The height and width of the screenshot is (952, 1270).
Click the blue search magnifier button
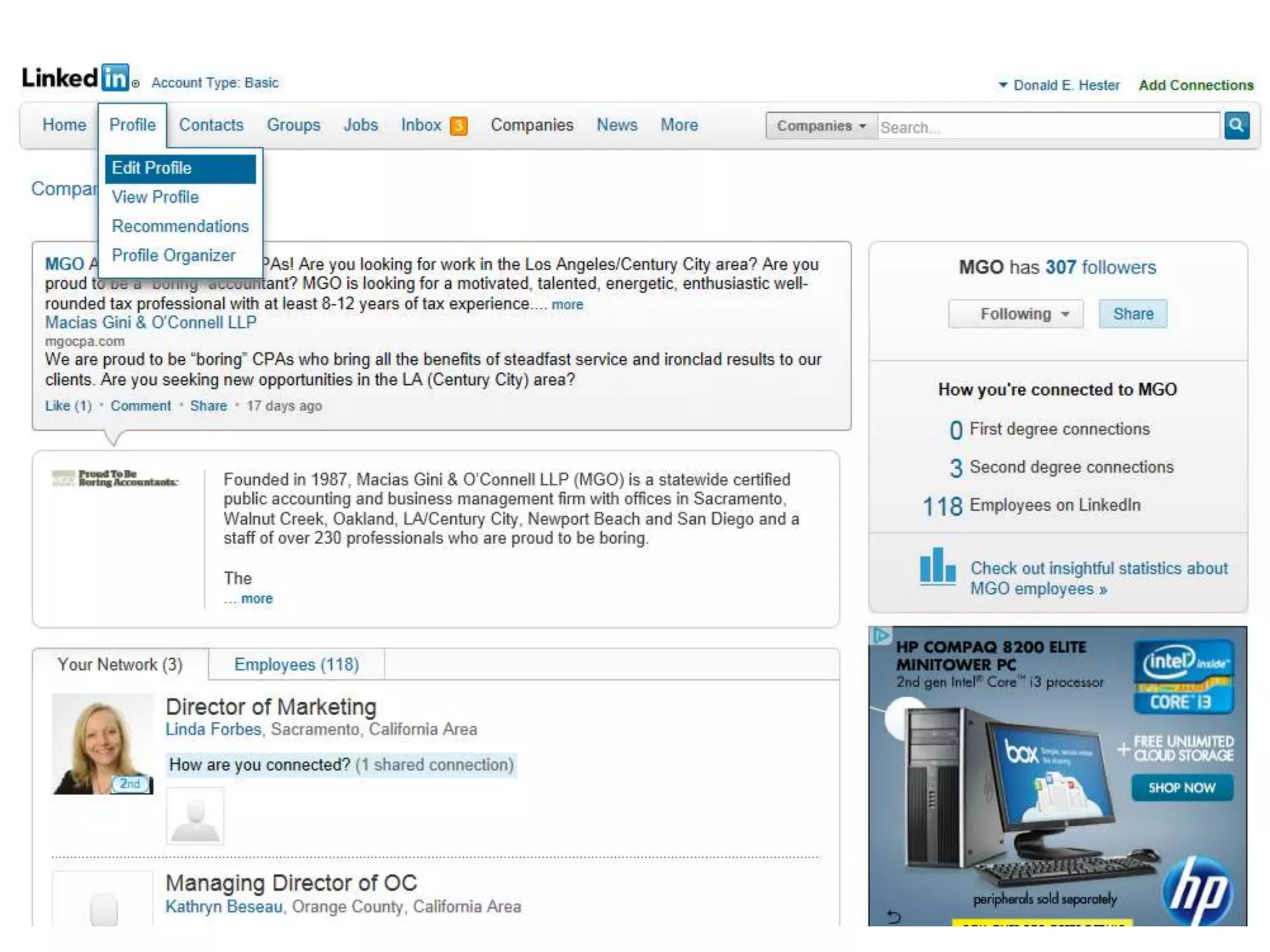coord(1236,126)
